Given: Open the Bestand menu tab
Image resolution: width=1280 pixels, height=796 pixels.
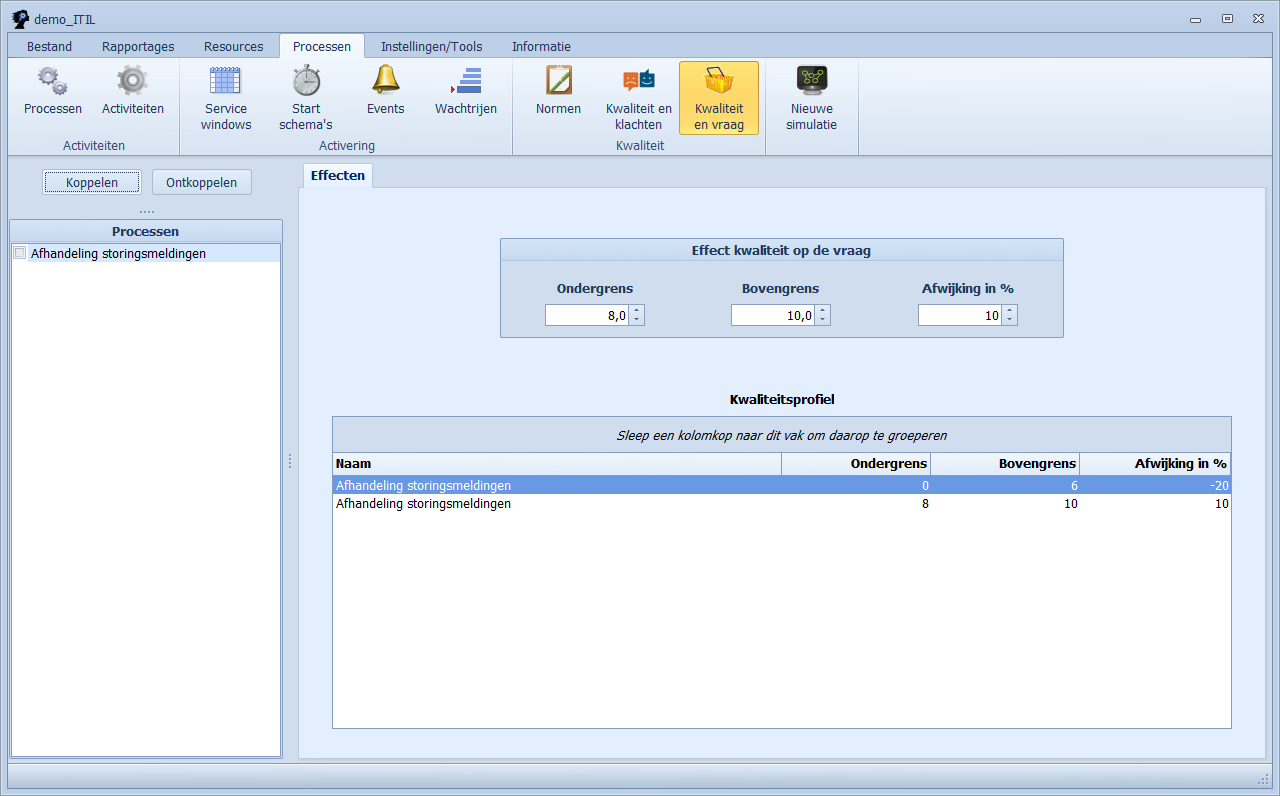Looking at the screenshot, I should (x=49, y=47).
